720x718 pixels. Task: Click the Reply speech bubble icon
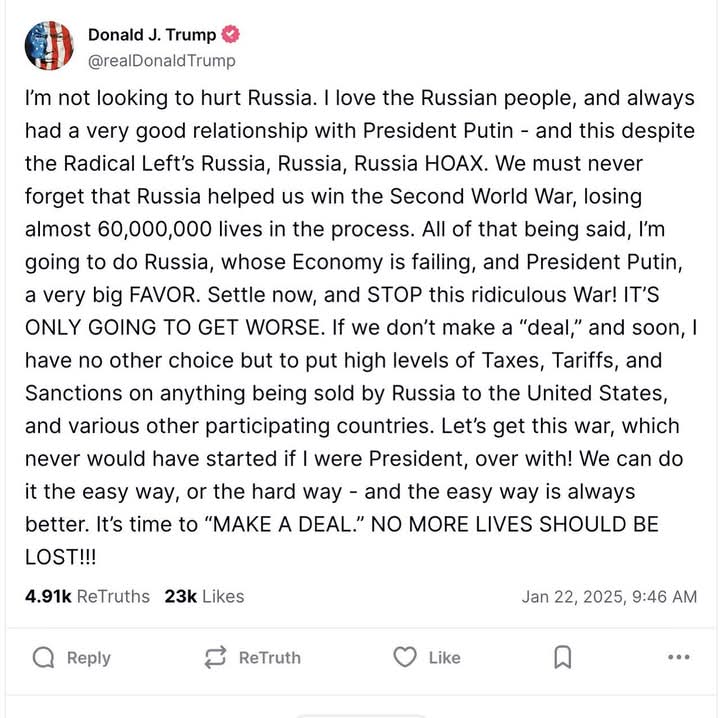[43, 657]
